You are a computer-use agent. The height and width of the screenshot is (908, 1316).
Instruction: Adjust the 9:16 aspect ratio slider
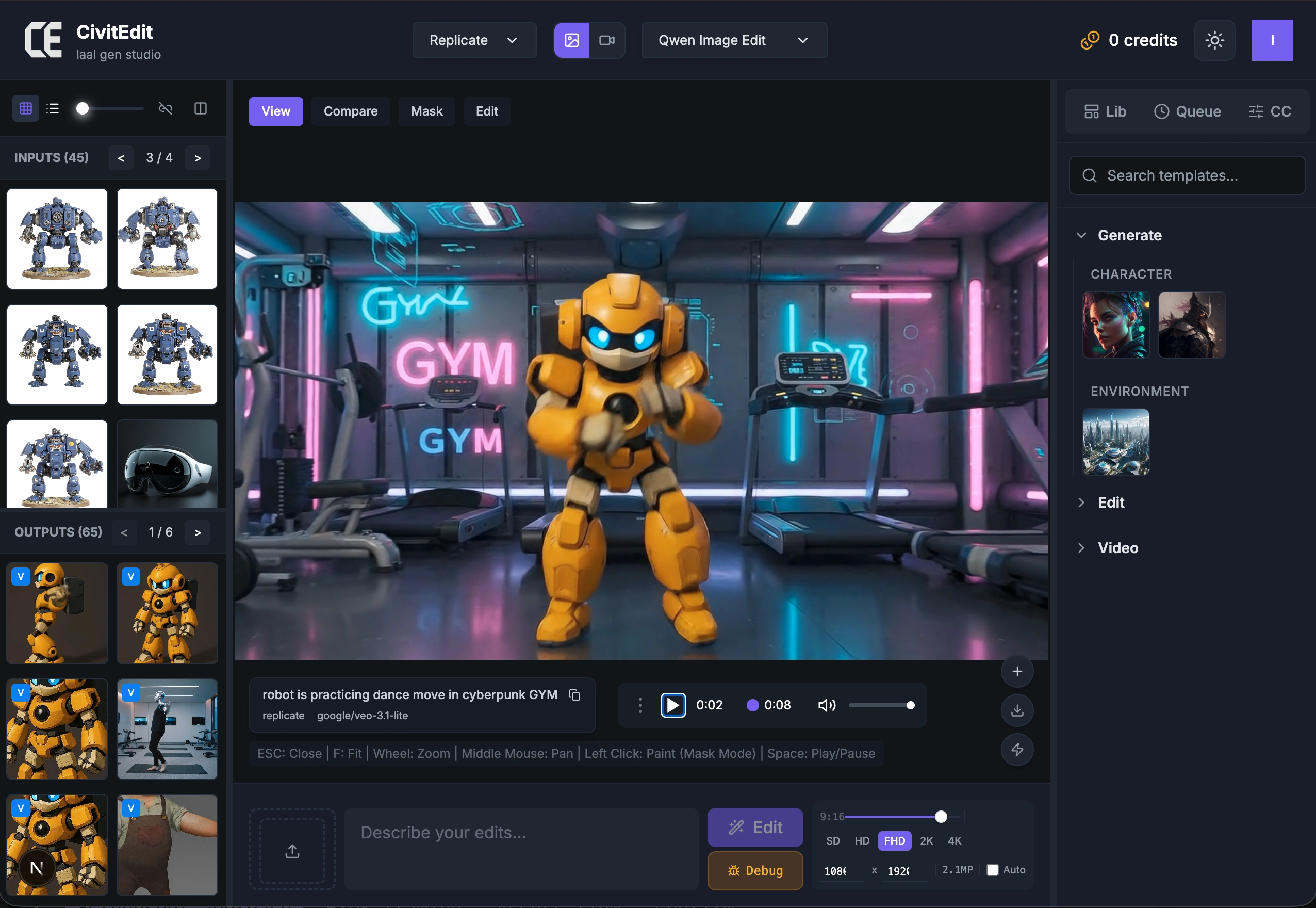[x=941, y=816]
